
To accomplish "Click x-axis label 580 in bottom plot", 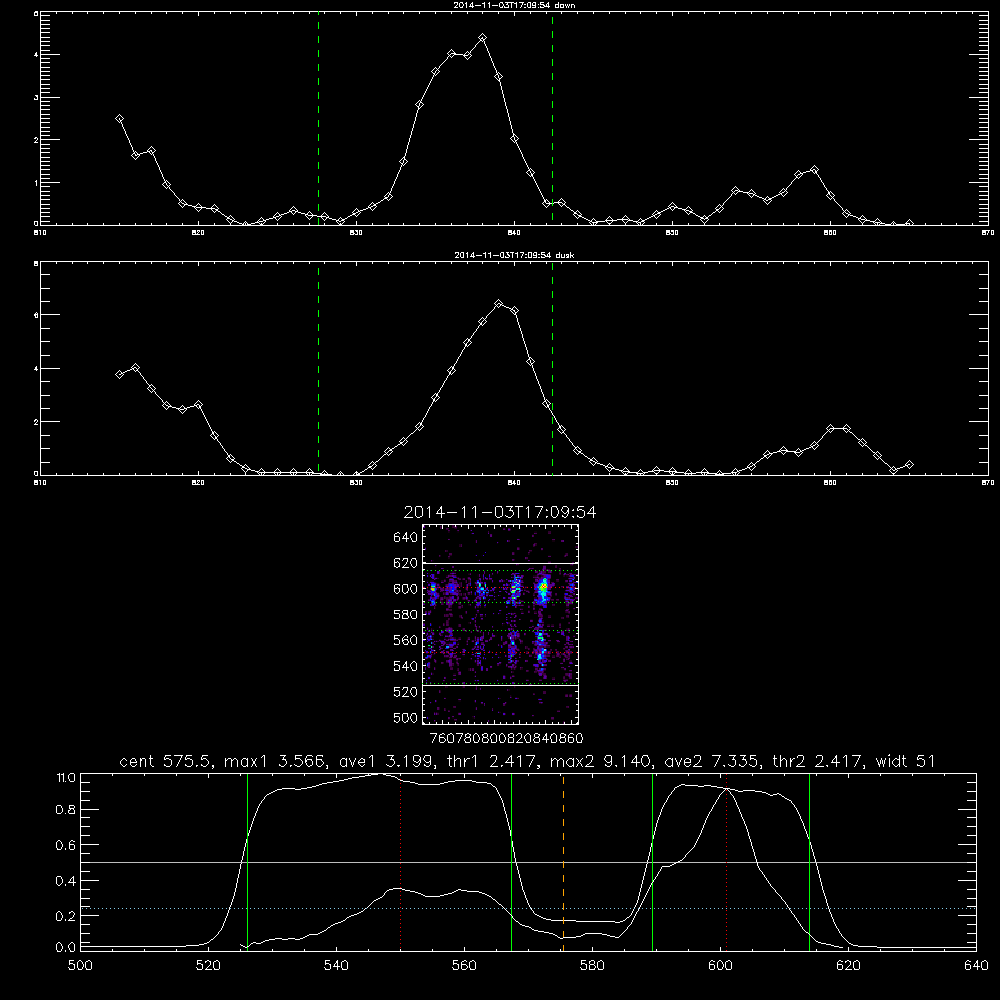I will point(592,966).
